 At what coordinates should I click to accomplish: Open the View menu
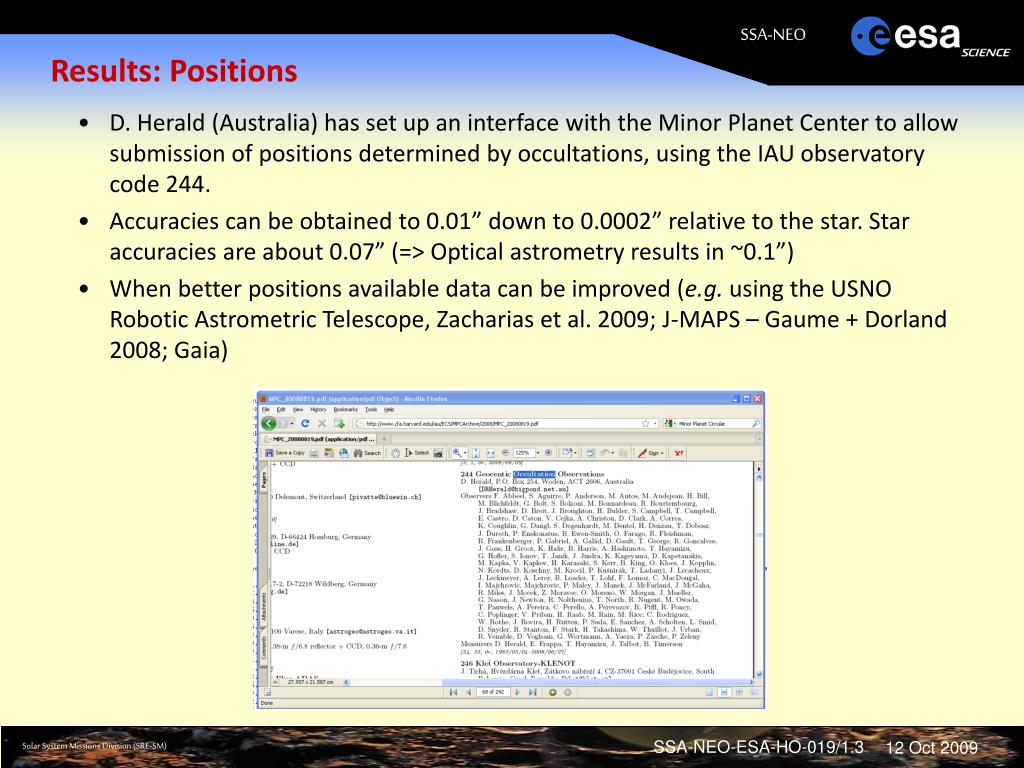click(x=298, y=409)
